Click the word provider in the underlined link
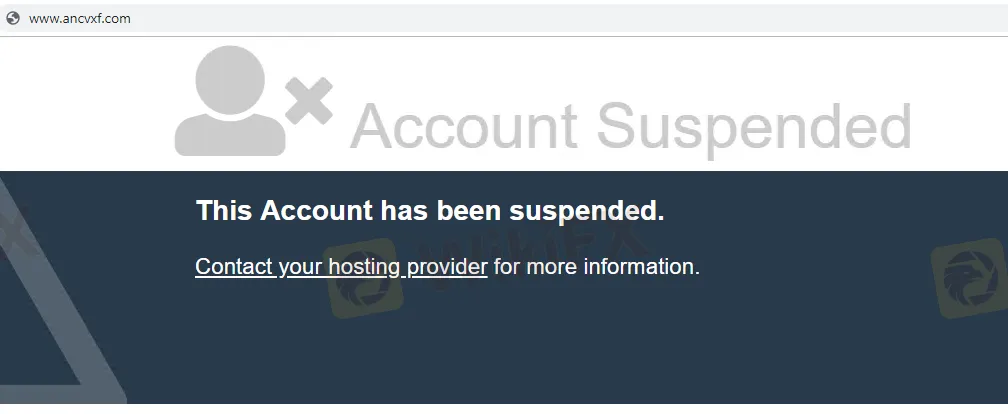 447,266
